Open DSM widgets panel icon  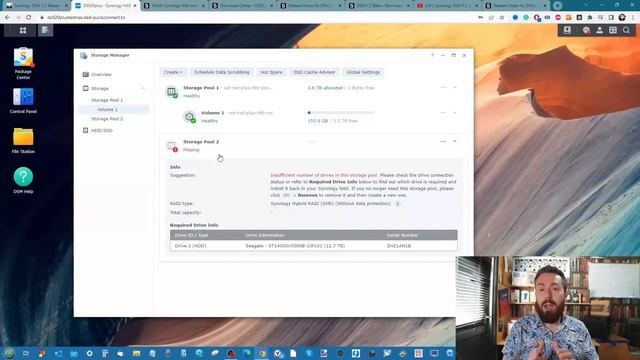coord(613,30)
